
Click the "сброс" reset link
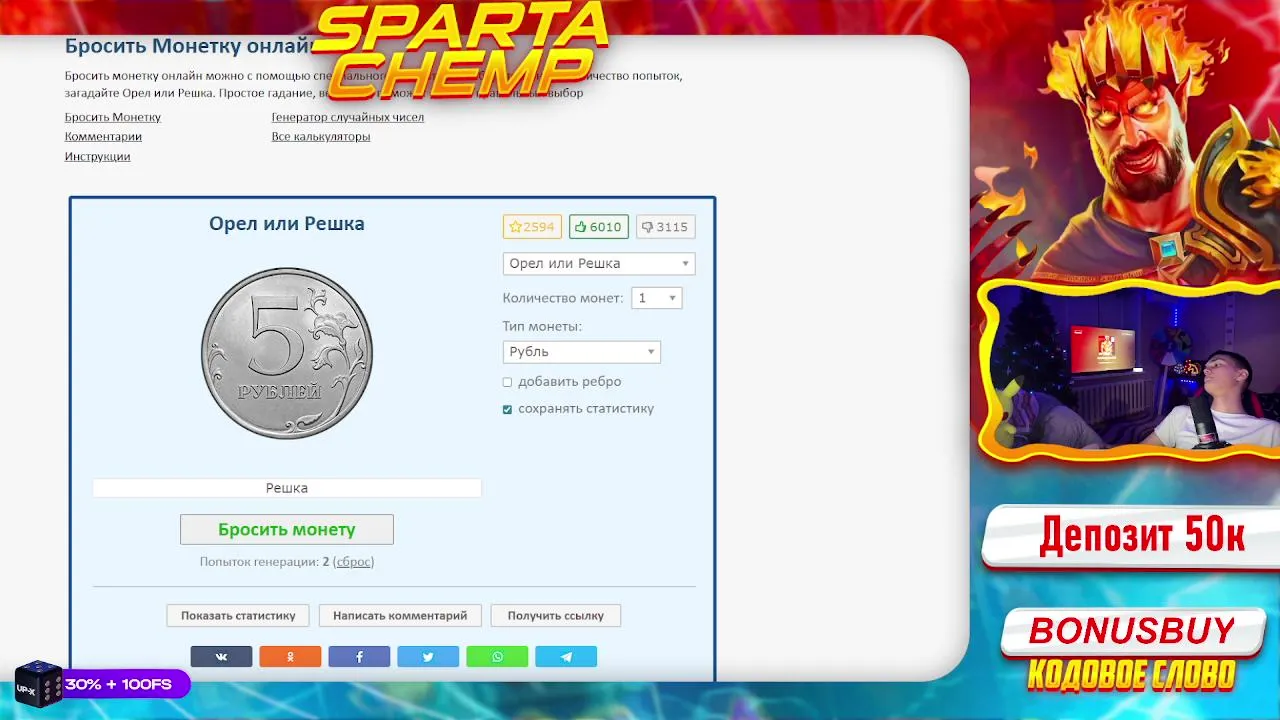pos(354,562)
